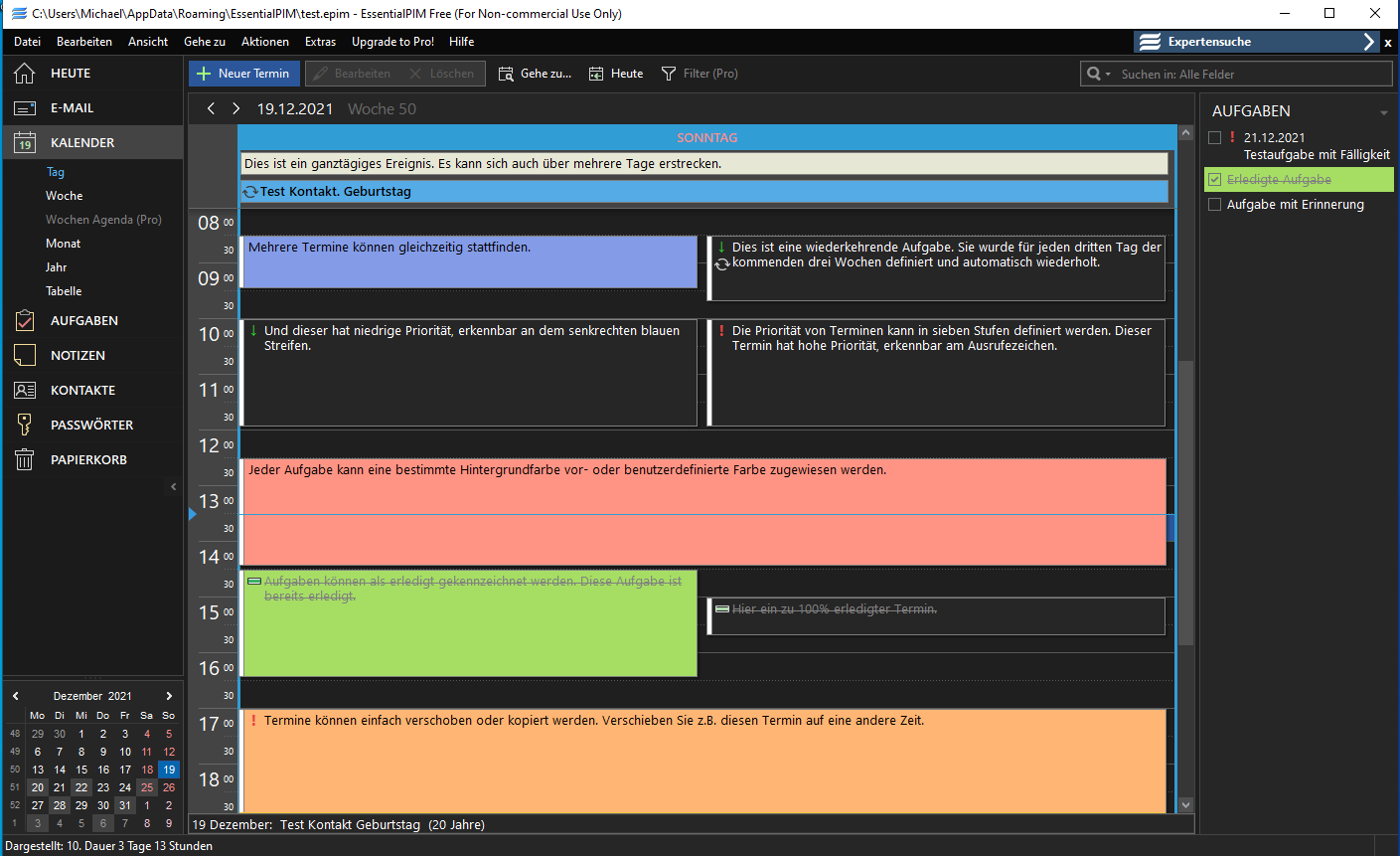Open the Papierkorb trash icon
1400x856 pixels.
pos(25,460)
